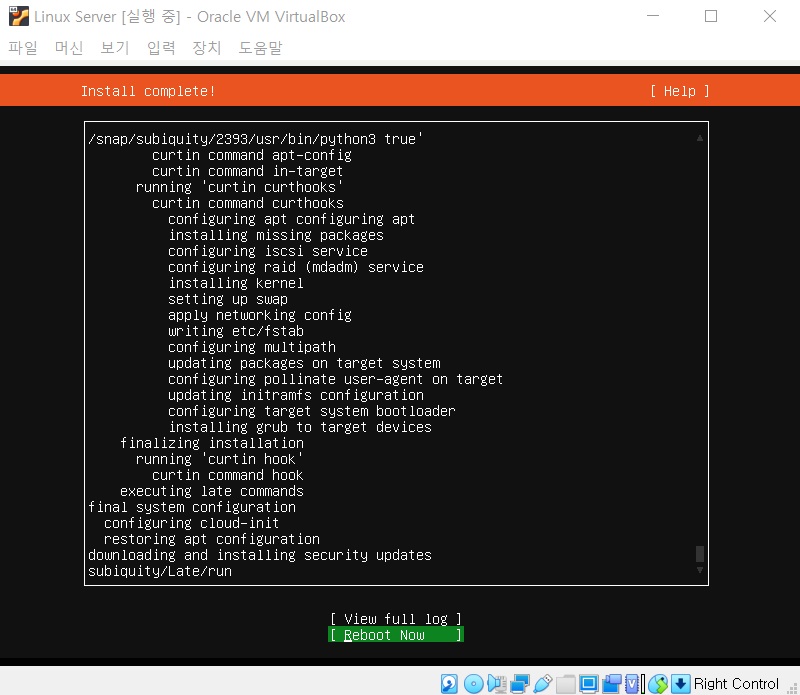Click the optical disc status icon

[473, 684]
